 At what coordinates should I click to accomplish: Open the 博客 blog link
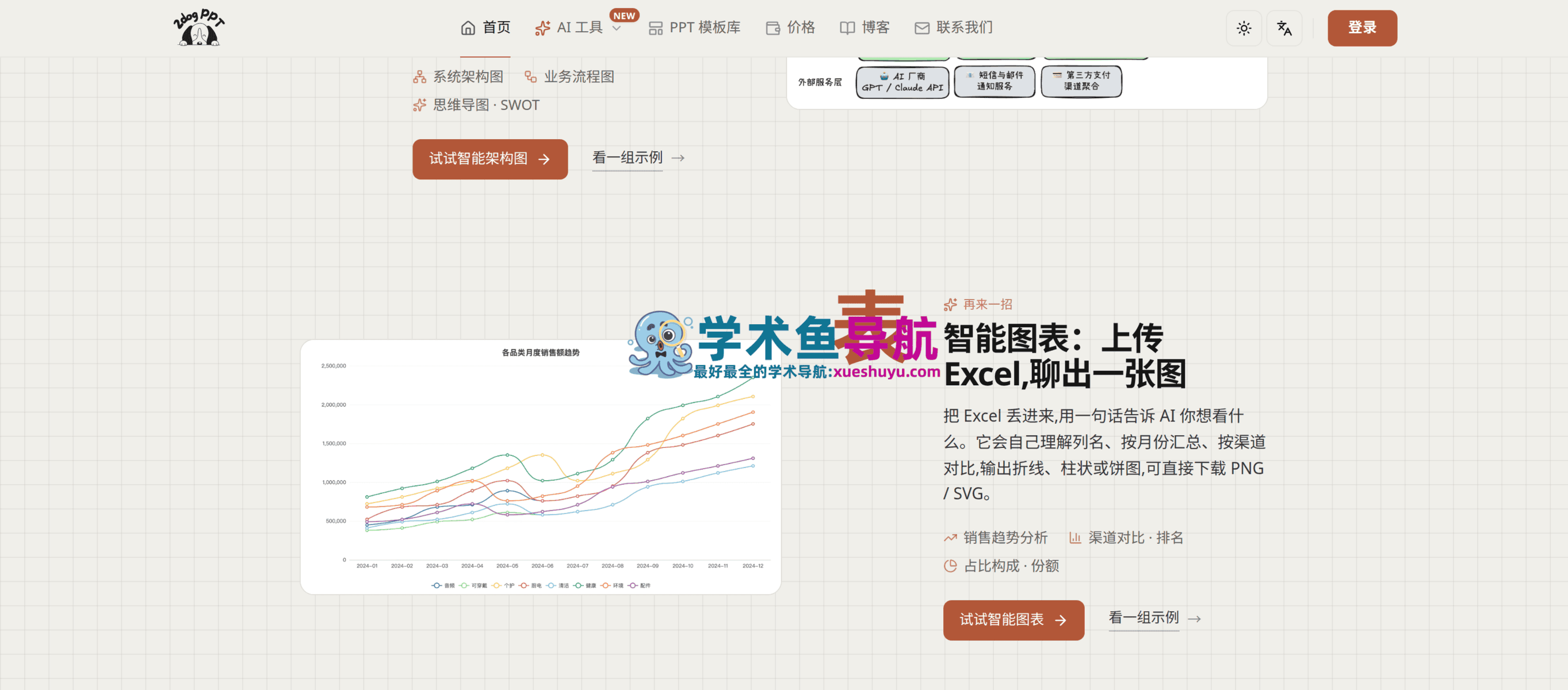tap(865, 28)
